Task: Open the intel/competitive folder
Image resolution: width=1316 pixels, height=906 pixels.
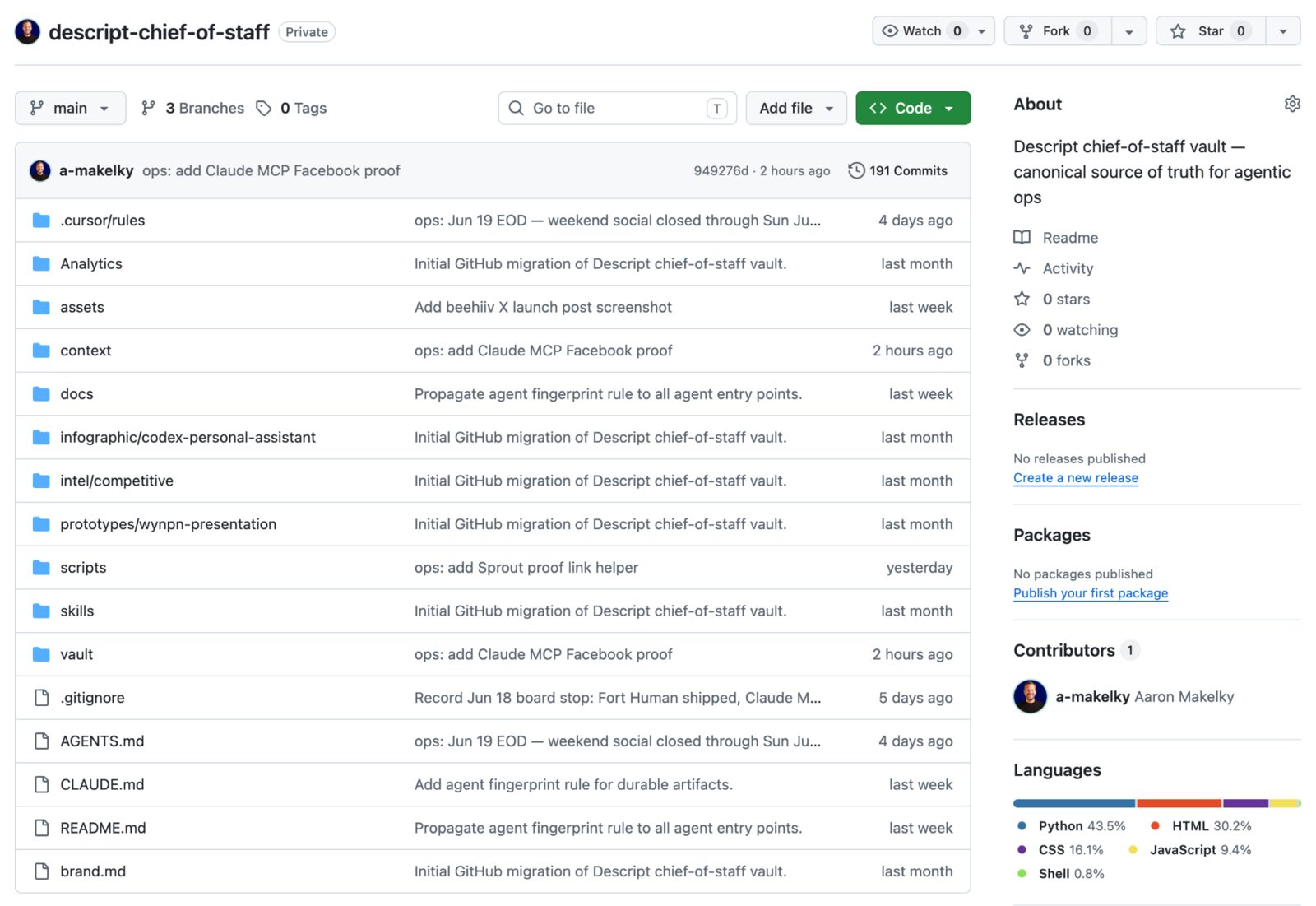Action: [117, 481]
